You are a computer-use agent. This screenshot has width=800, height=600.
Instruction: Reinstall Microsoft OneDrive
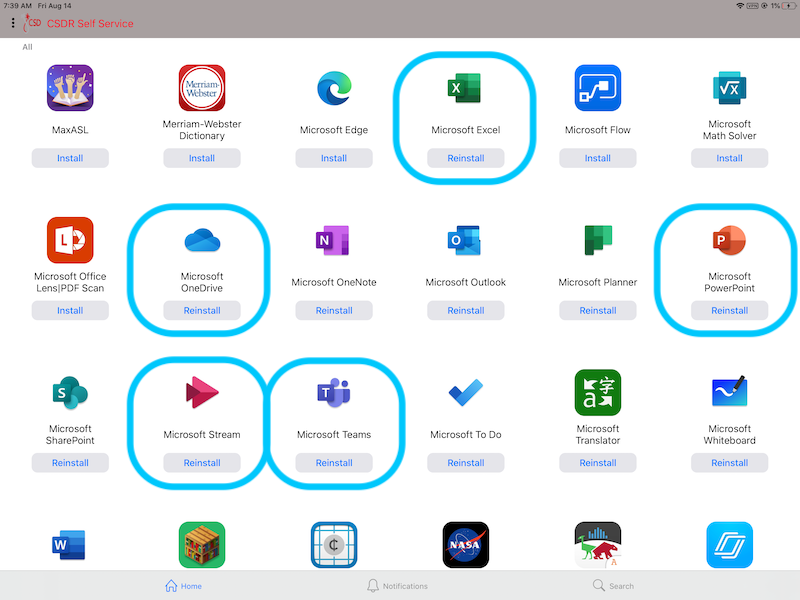[202, 310]
